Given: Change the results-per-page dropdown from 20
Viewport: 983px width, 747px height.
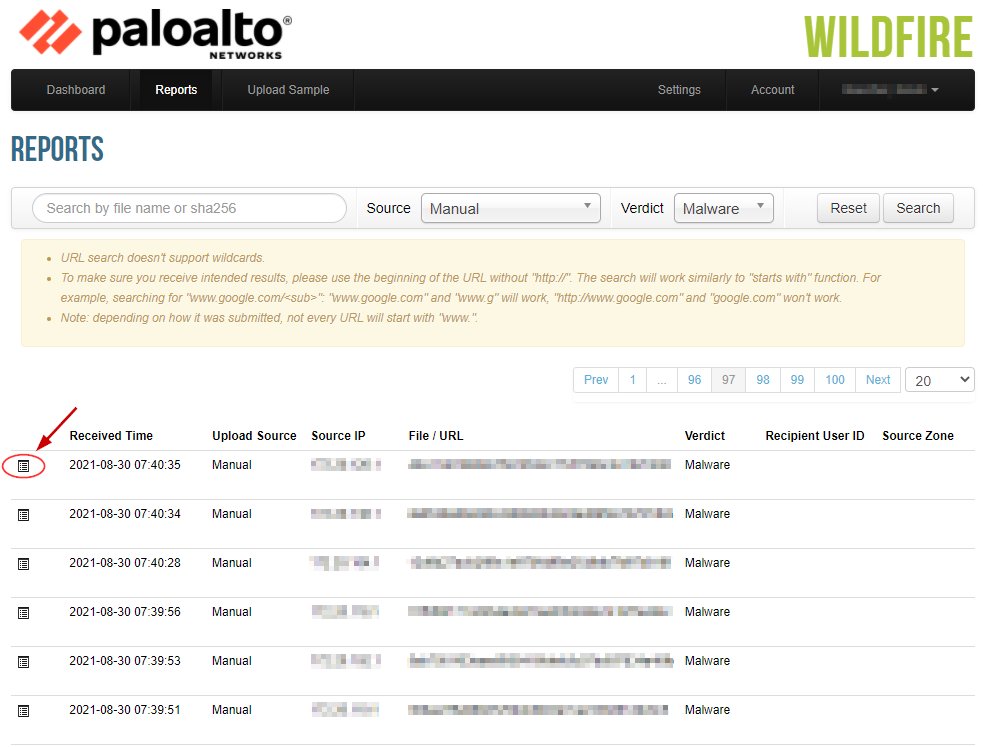Looking at the screenshot, I should coord(939,379).
